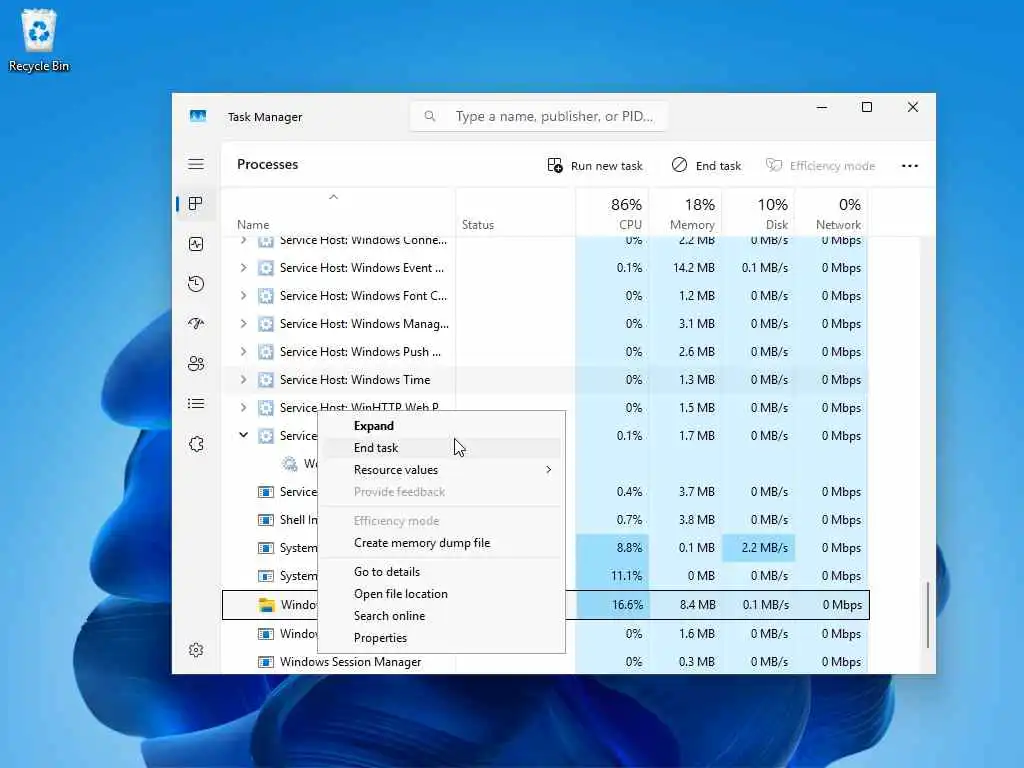This screenshot has height=768, width=1024.
Task: Select Open file location
Action: coord(441,594)
